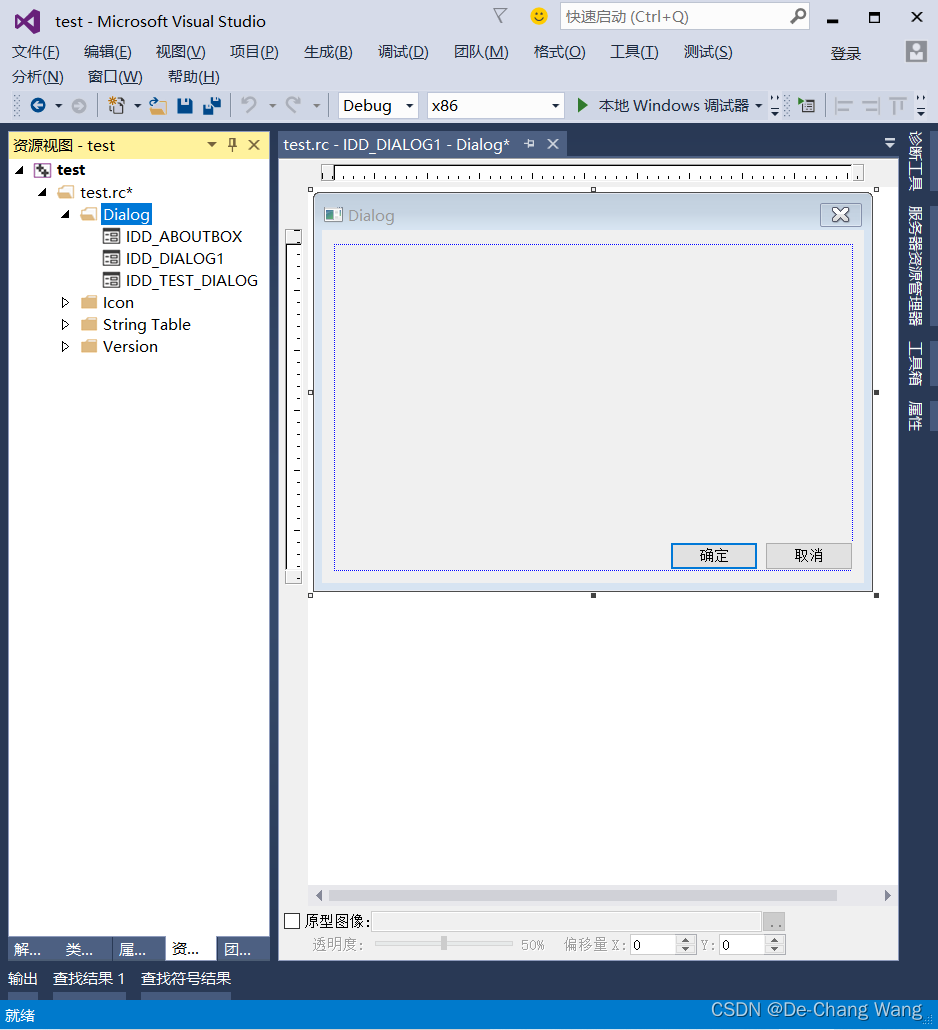Viewport: 938px width, 1030px height.
Task: Select the Icon resource folder
Action: point(118,303)
